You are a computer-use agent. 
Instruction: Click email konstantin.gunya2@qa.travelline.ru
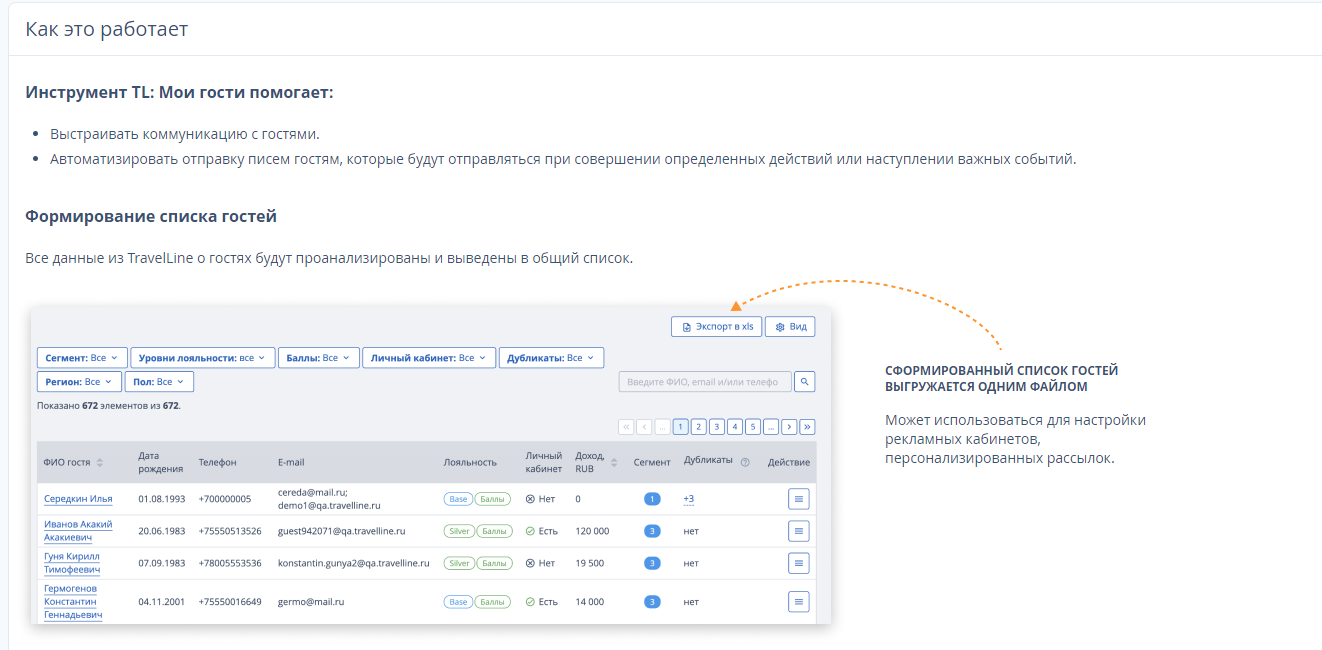click(x=354, y=563)
